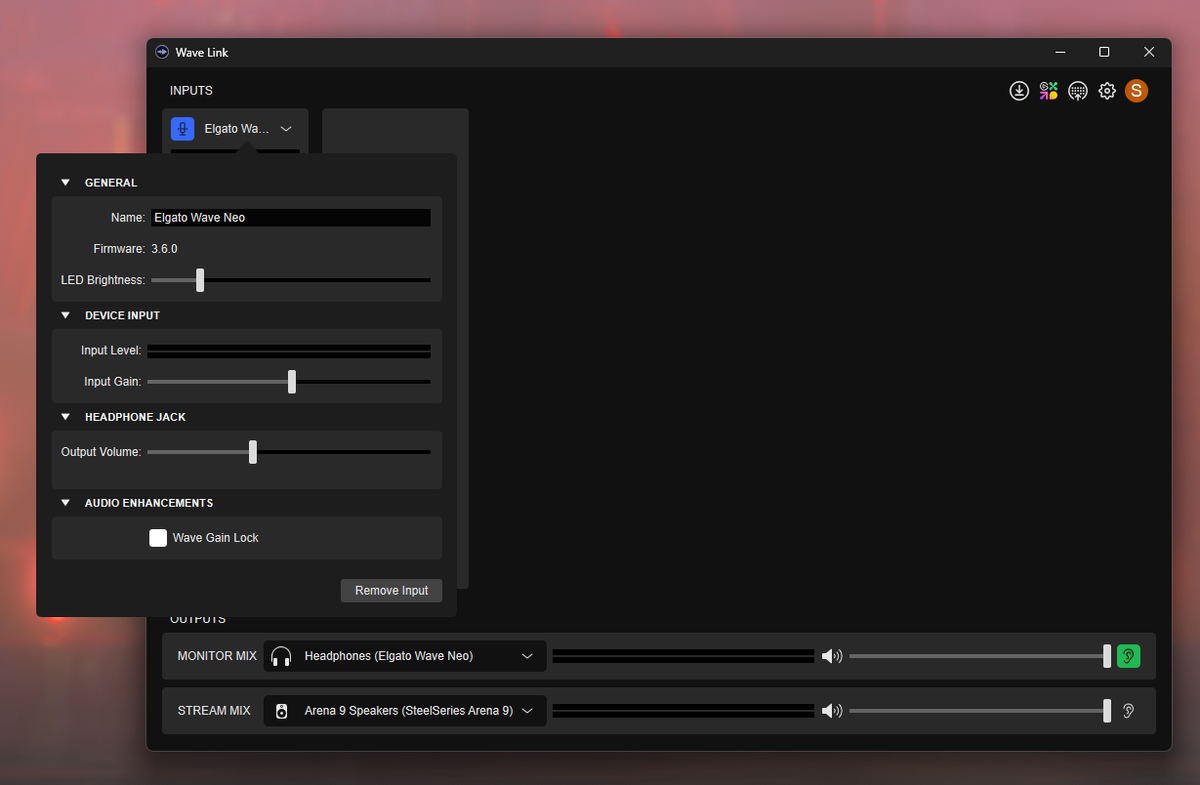Screen dimensions: 1200x785
Task: Click the firmware version 3.6.0 text
Action: click(x=164, y=249)
